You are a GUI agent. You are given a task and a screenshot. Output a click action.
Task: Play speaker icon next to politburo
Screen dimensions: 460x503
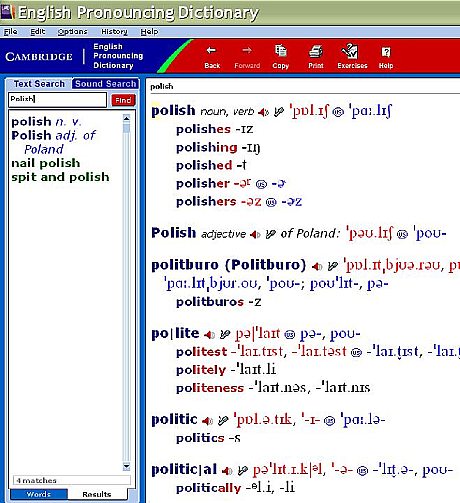point(317,266)
